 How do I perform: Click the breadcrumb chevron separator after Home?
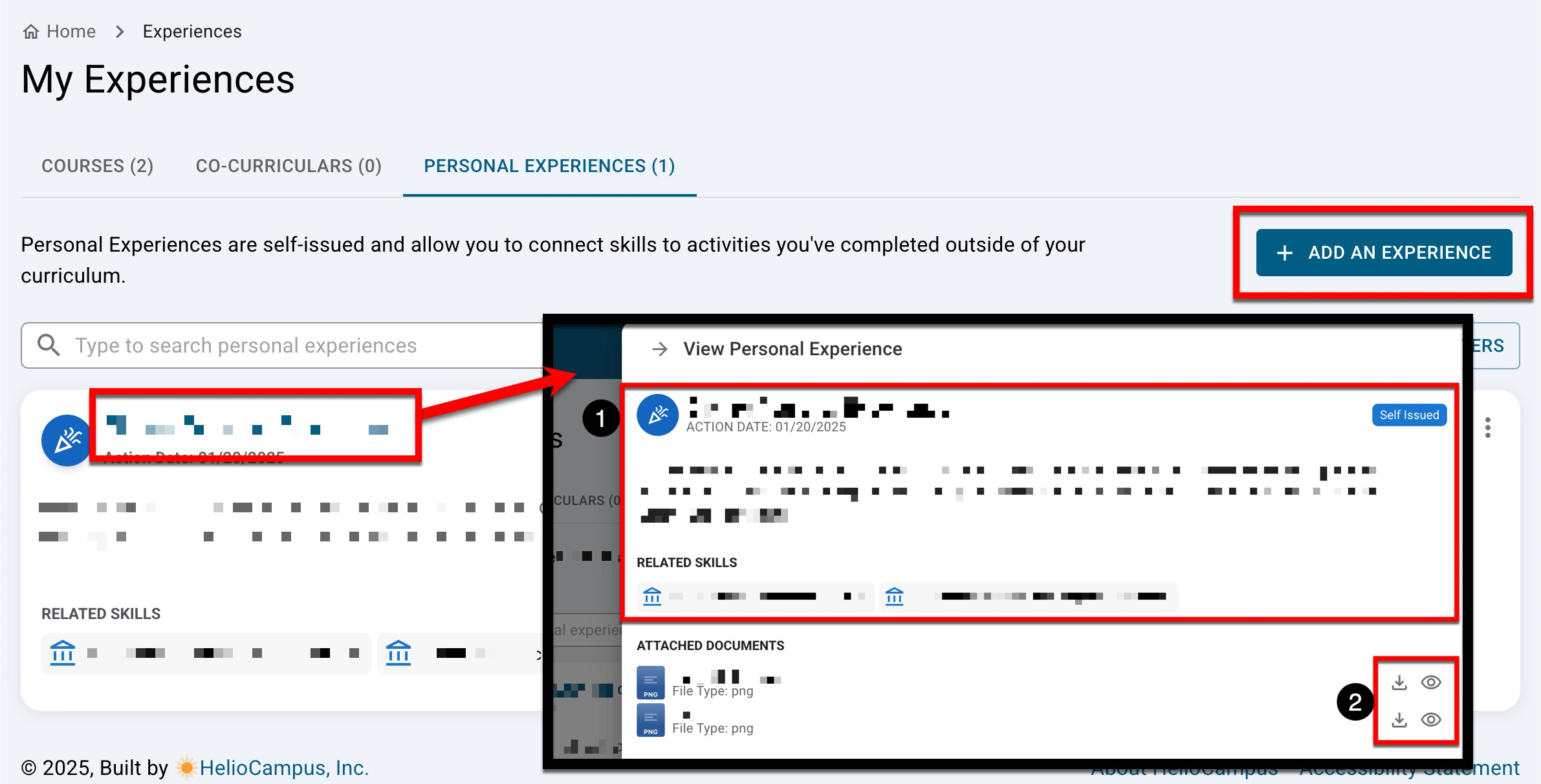pyautogui.click(x=120, y=32)
